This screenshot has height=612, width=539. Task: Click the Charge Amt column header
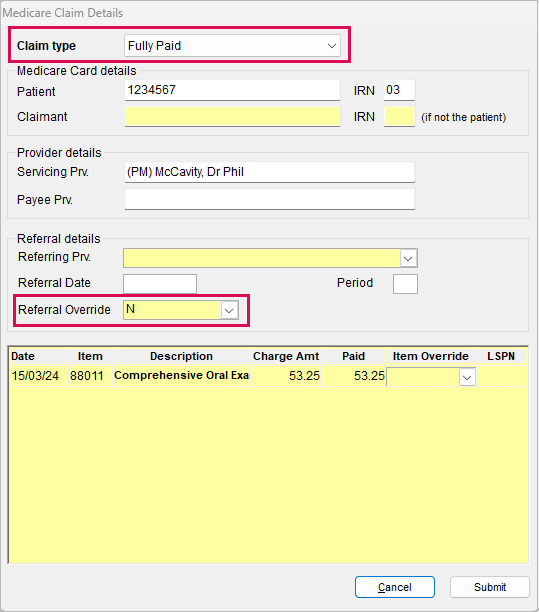[286, 356]
